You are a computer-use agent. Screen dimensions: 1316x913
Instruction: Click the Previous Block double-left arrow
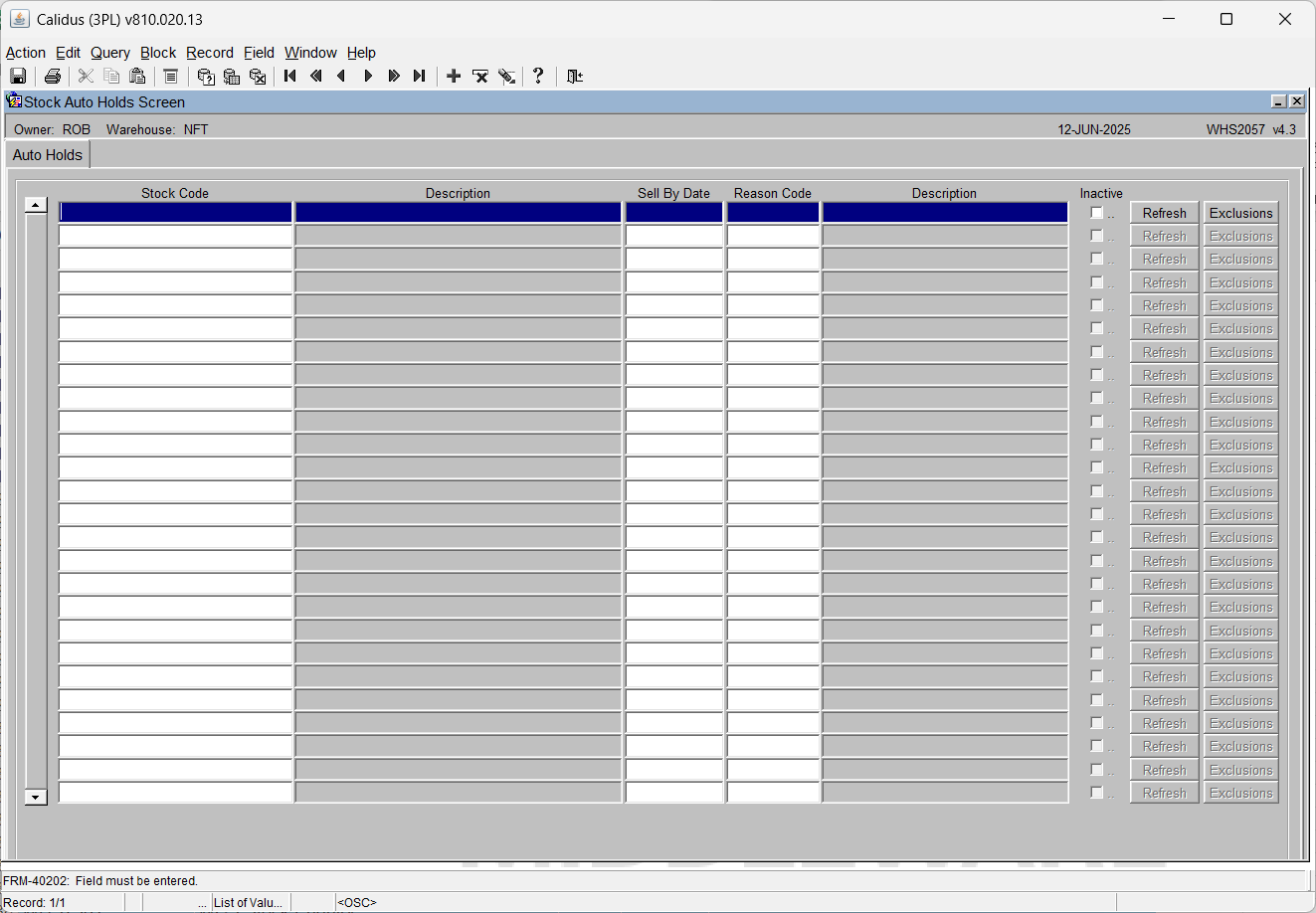click(x=316, y=76)
